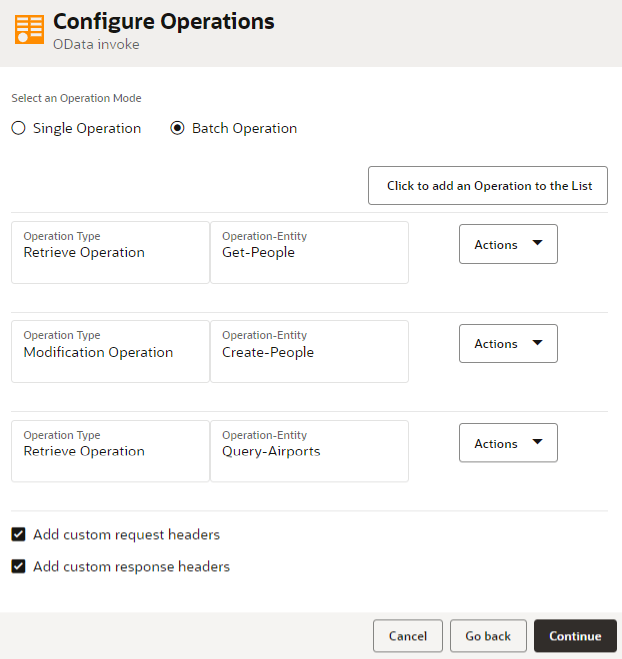Screen dimensions: 622x659
Task: Click the Get-People Operation-Entity field
Action: tap(309, 252)
